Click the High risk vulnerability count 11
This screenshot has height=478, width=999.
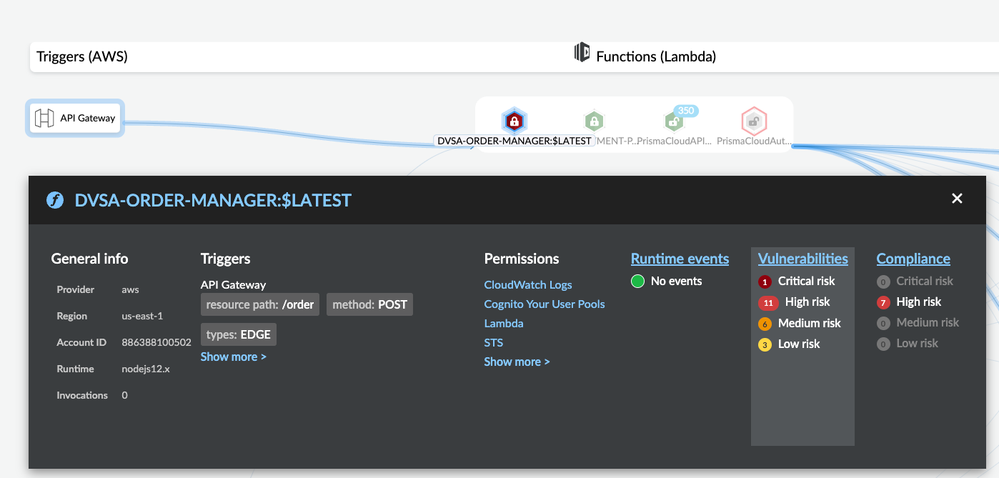768,303
